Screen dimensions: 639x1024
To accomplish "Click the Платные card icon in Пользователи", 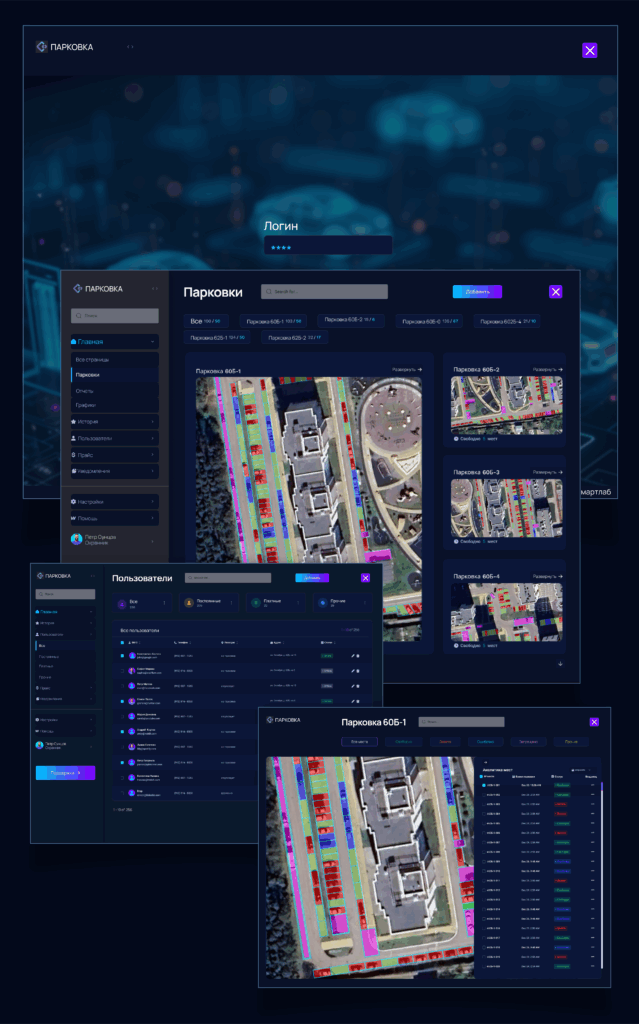I will coord(255,603).
